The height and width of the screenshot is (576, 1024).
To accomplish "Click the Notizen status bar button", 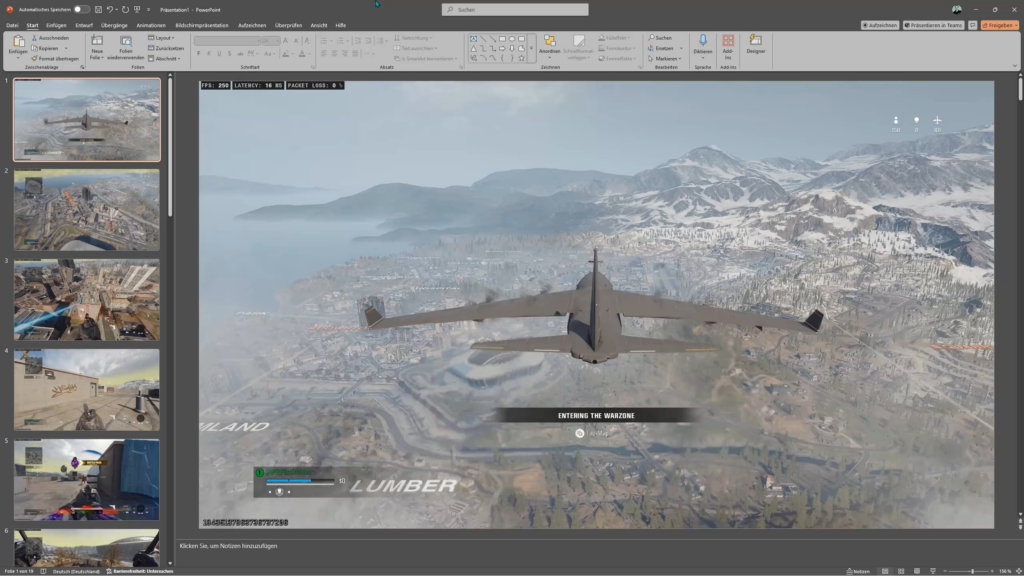I will (858, 571).
